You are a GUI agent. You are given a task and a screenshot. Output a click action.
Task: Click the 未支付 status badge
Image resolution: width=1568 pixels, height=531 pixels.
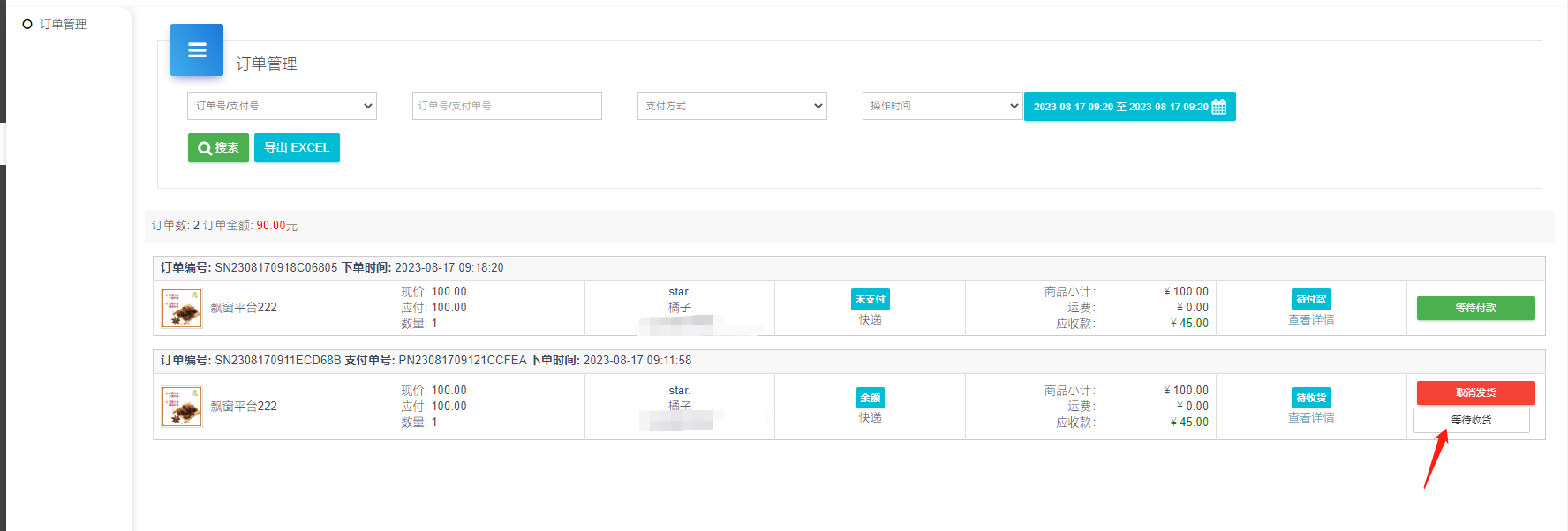(870, 299)
